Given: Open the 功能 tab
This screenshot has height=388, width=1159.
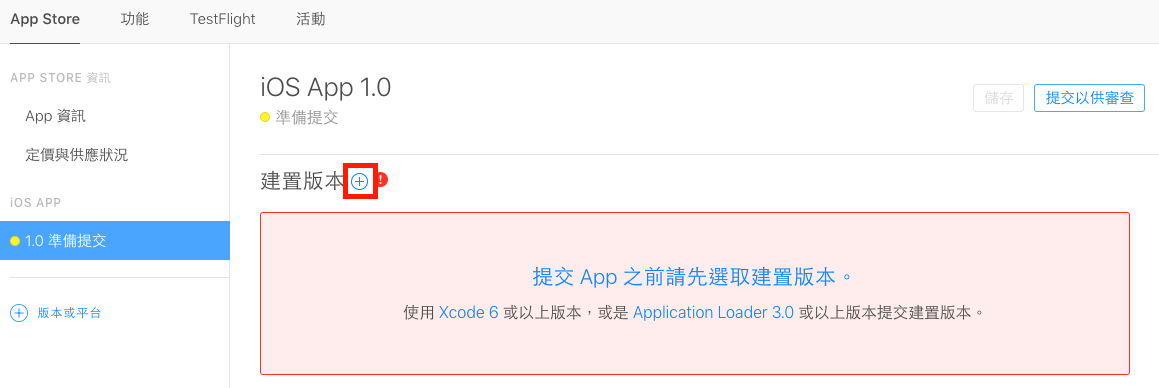Looking at the screenshot, I should click(x=135, y=20).
